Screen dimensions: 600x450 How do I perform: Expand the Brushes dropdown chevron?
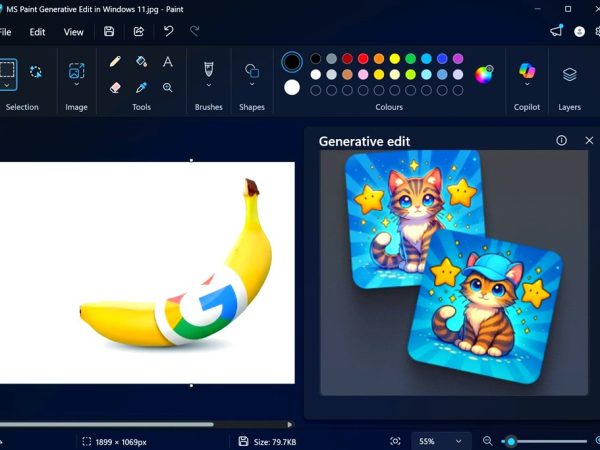click(209, 85)
